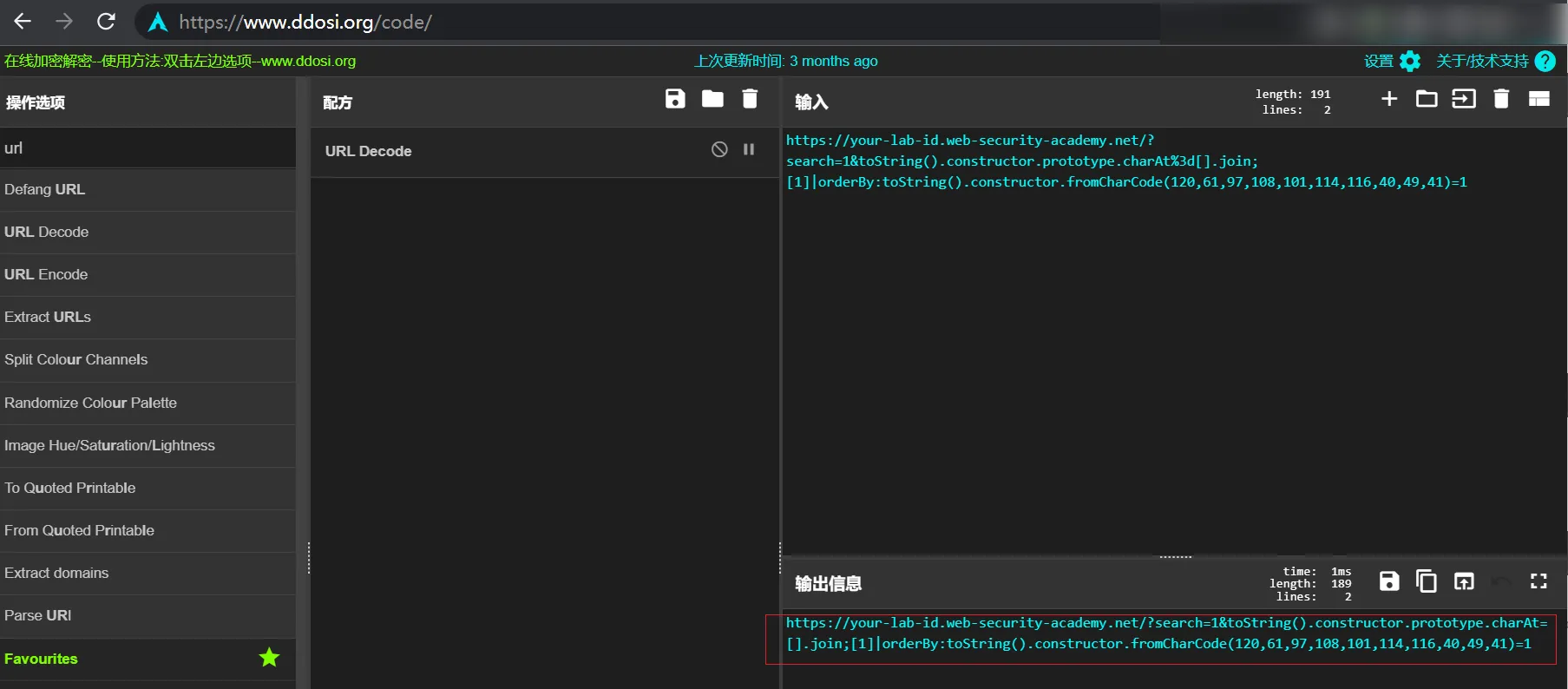Open the settings gear (设置)
Viewport: 1568px width, 689px height.
tap(1411, 61)
